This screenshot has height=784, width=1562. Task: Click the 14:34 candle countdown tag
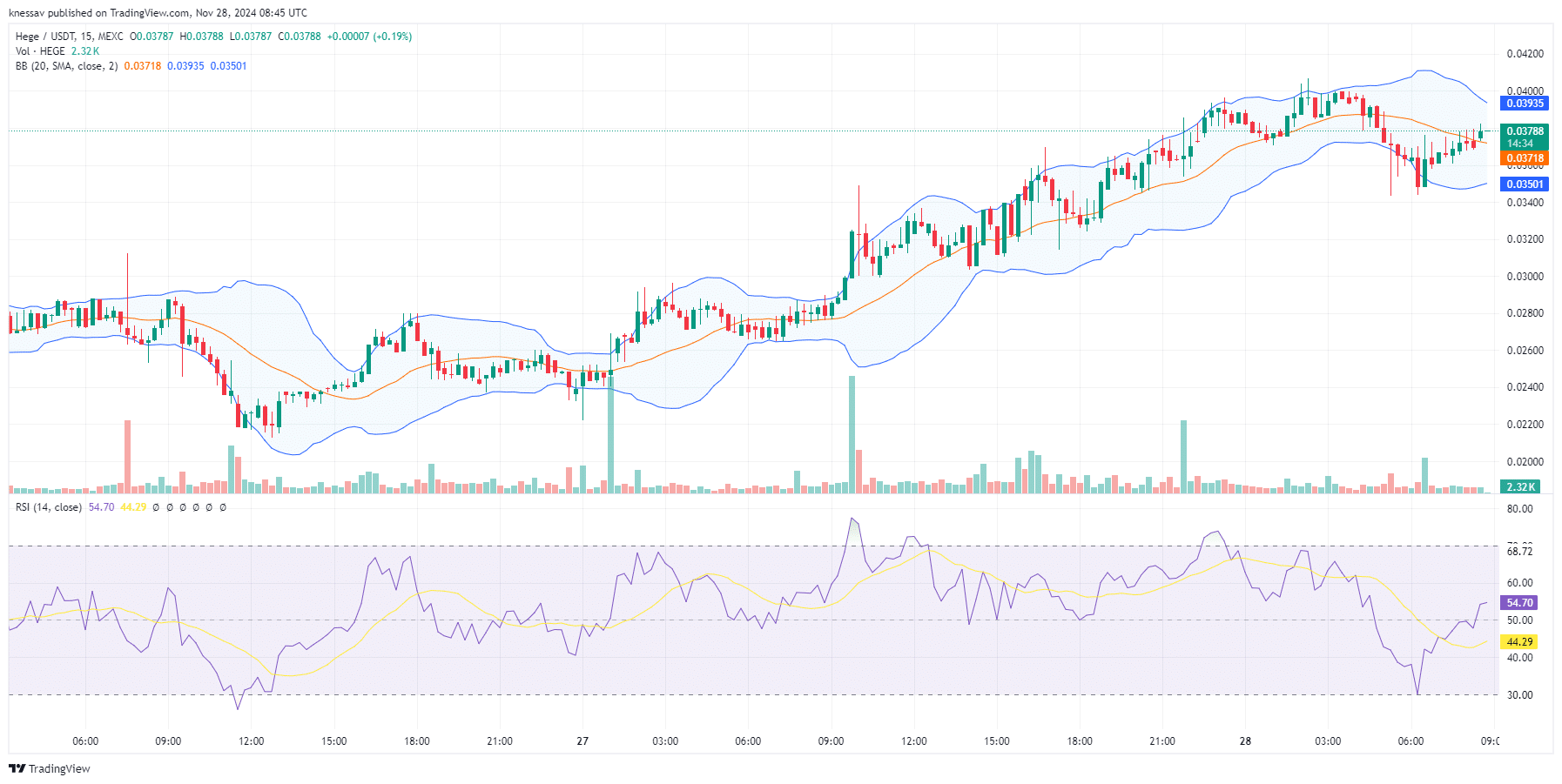(x=1521, y=144)
